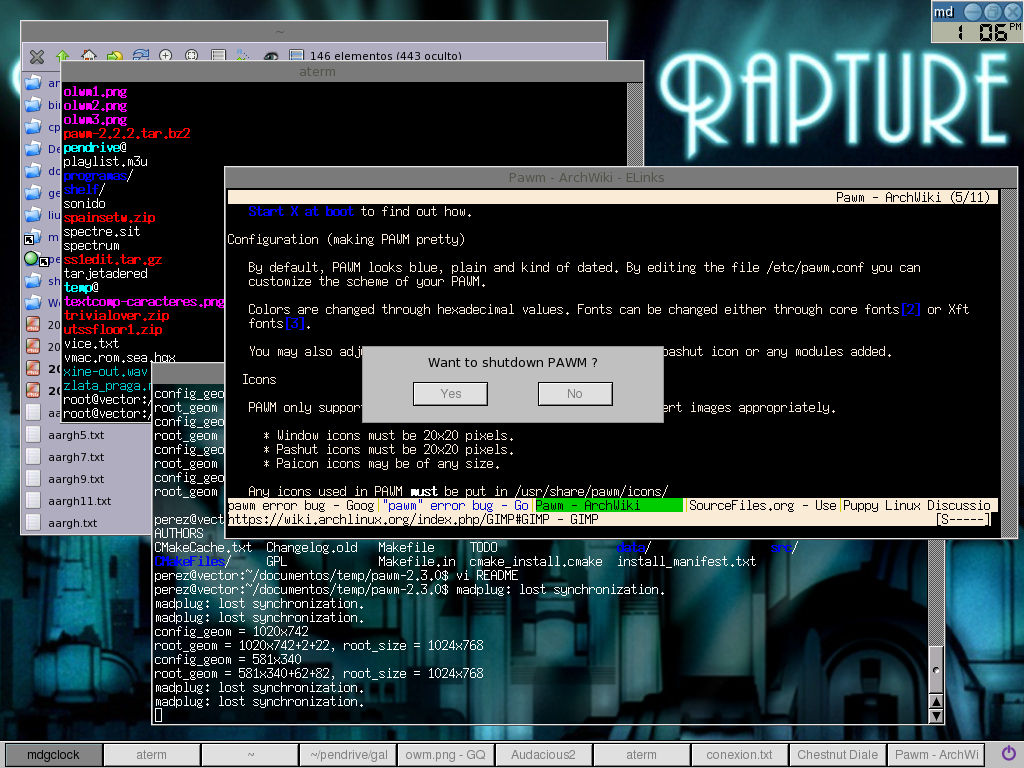Switch to details list view icon
The height and width of the screenshot is (768, 1024).
(218, 56)
